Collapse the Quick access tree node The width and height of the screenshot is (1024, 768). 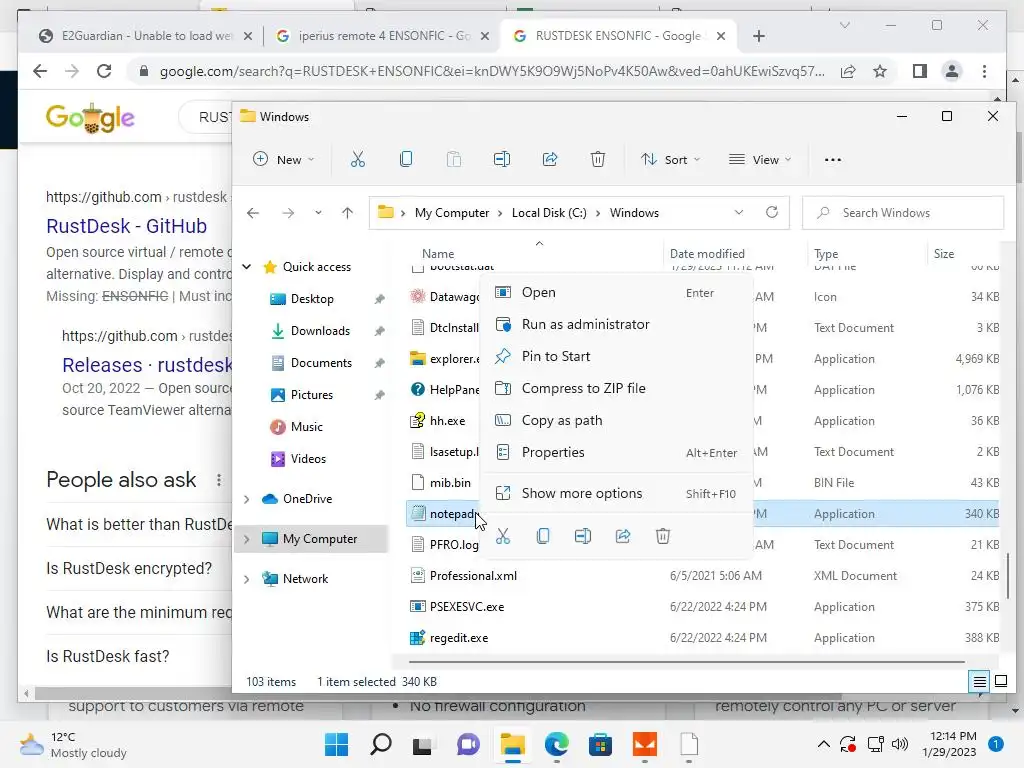[247, 266]
